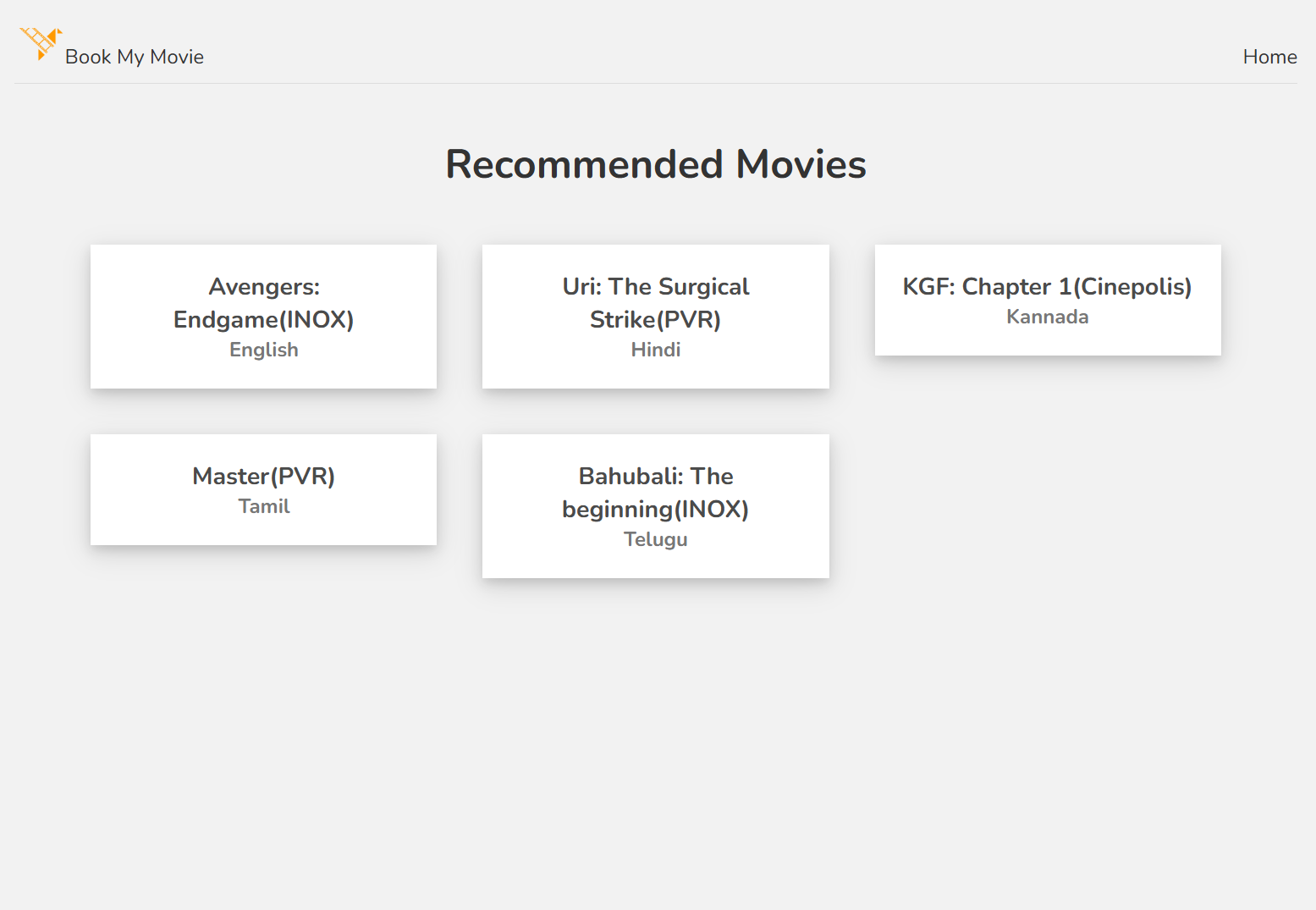Open the KGF: Chapter 1(Cinepolis) card
The image size is (1316, 910).
pos(1048,300)
